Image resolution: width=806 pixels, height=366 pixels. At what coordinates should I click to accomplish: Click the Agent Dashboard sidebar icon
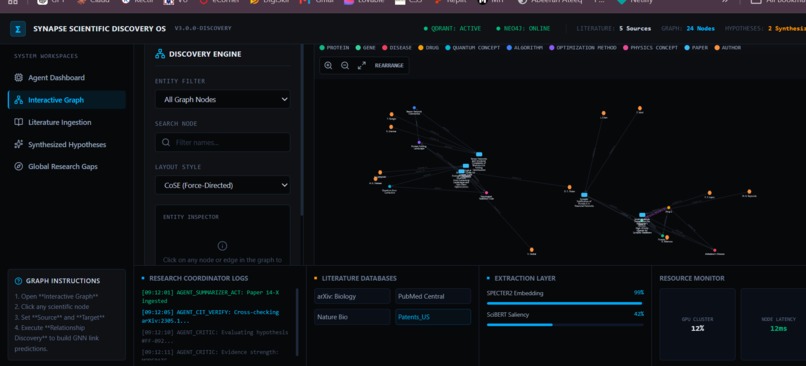19,78
